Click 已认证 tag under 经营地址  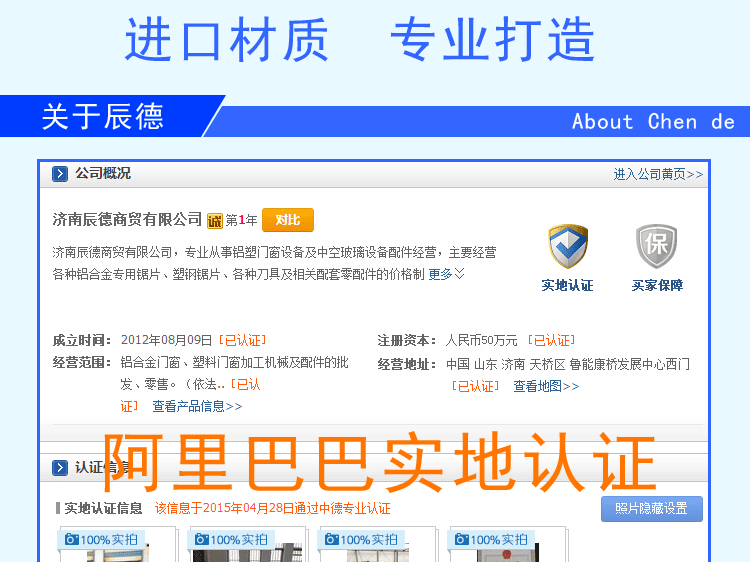coord(475,386)
